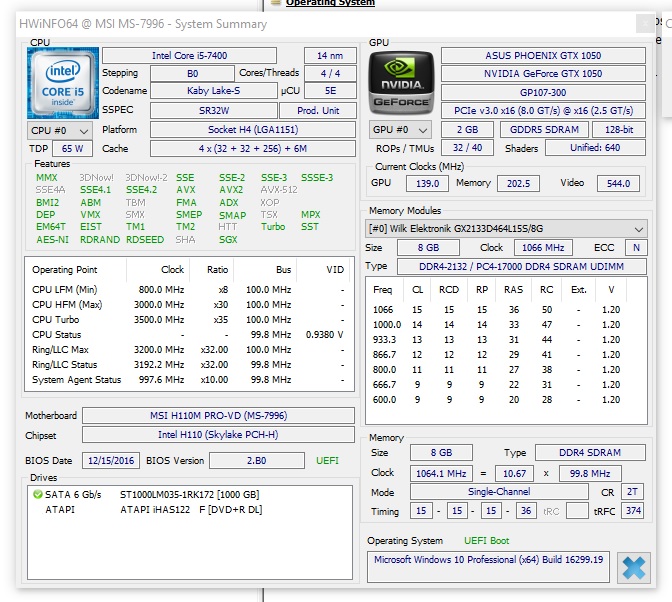Click the 0.9380 V VID value
Screen dimensions: 672x602
(324, 335)
